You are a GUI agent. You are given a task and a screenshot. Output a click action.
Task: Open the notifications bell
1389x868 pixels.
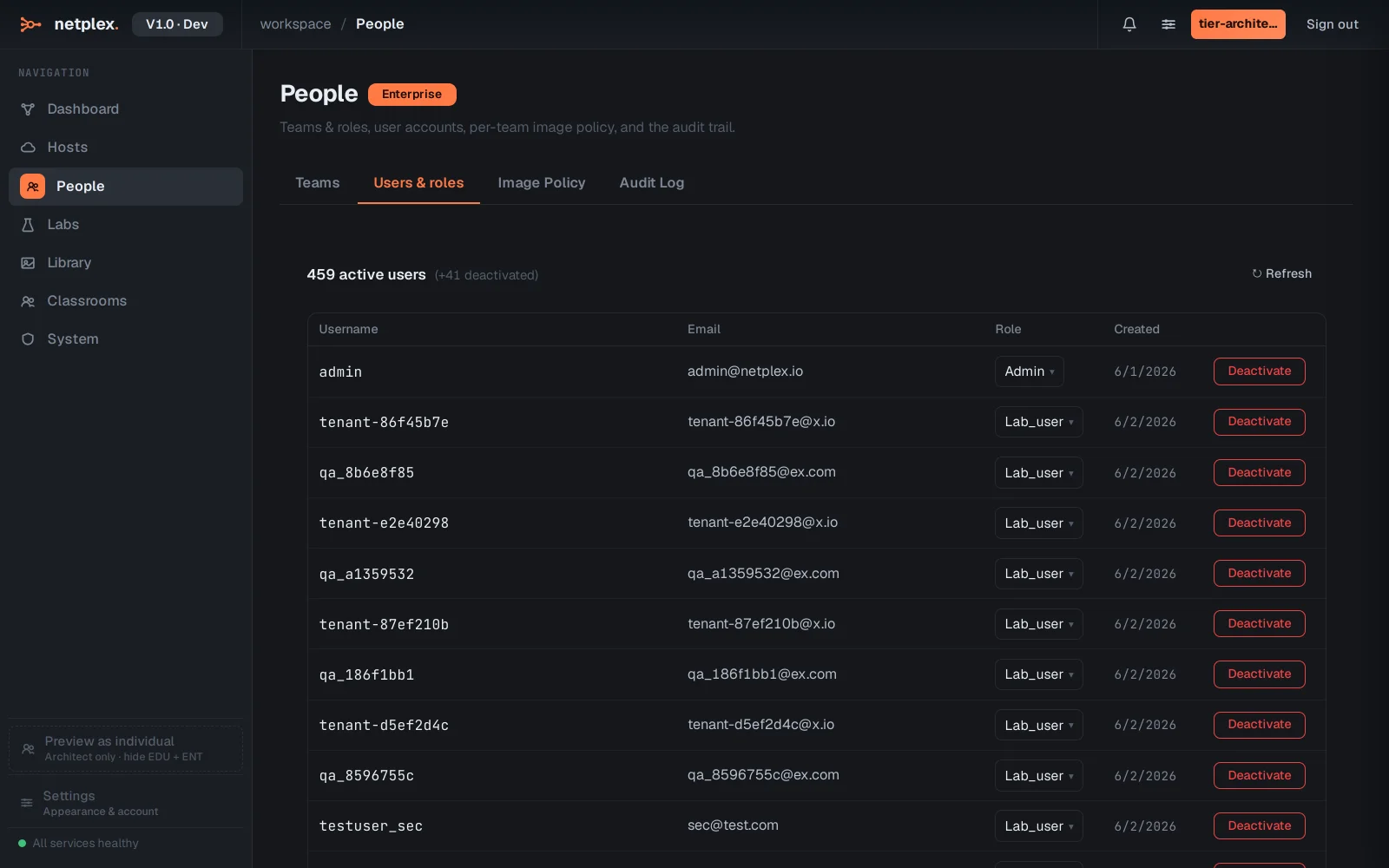click(1129, 24)
